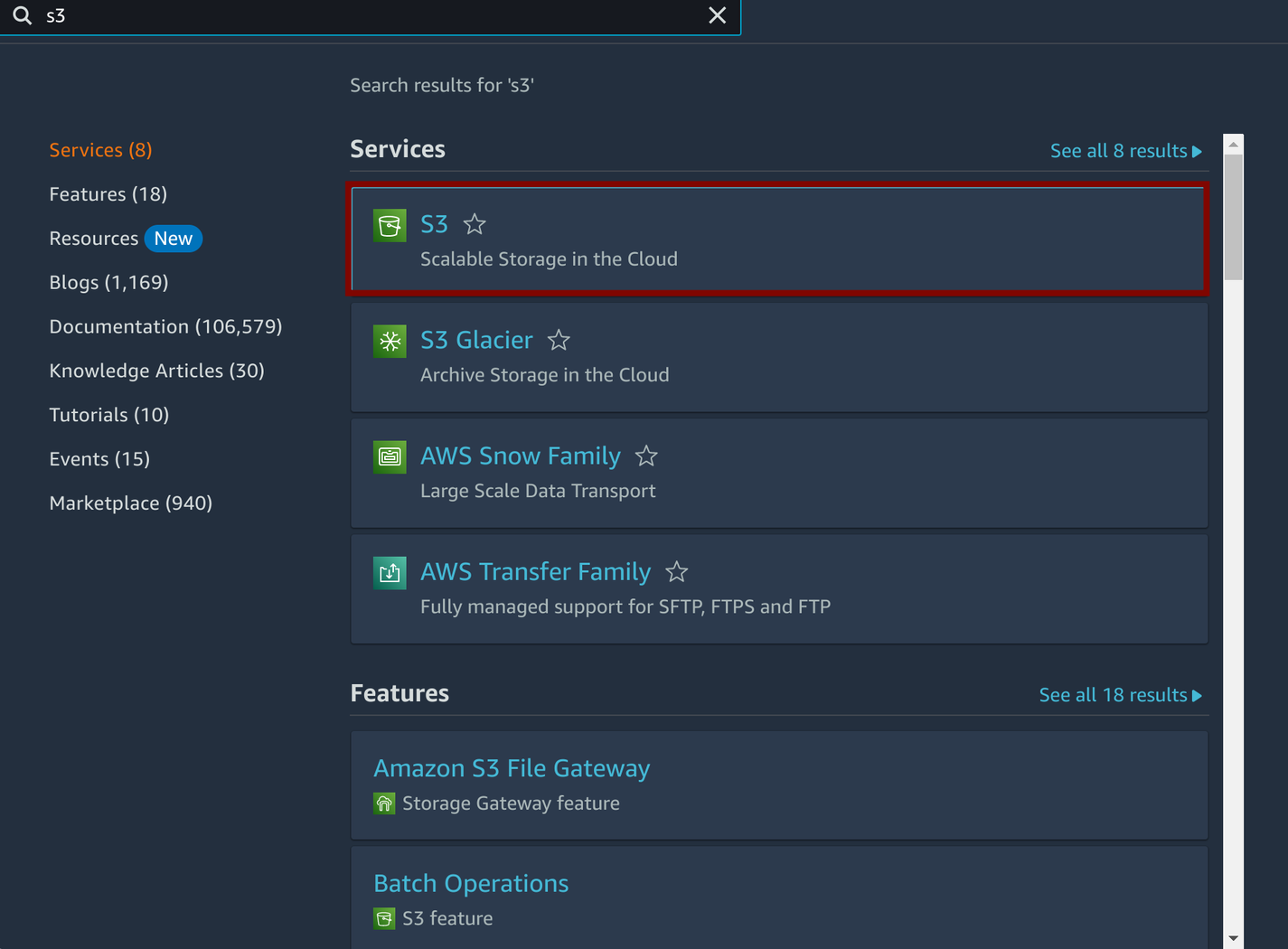Open the S3 service page

[435, 224]
